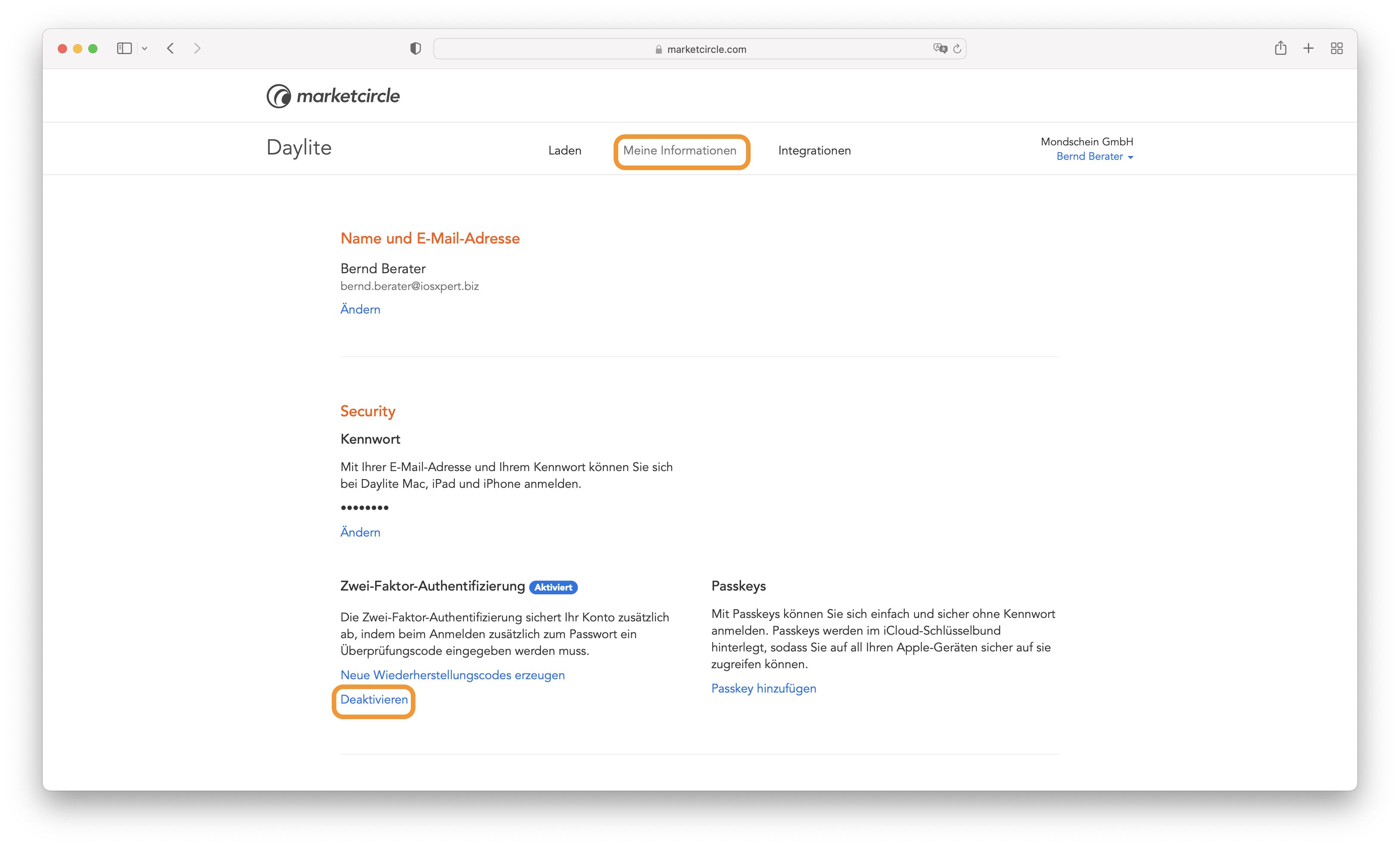Deactivate two-factor via Deaktivieren link
This screenshot has height=847, width=1400.
(374, 699)
